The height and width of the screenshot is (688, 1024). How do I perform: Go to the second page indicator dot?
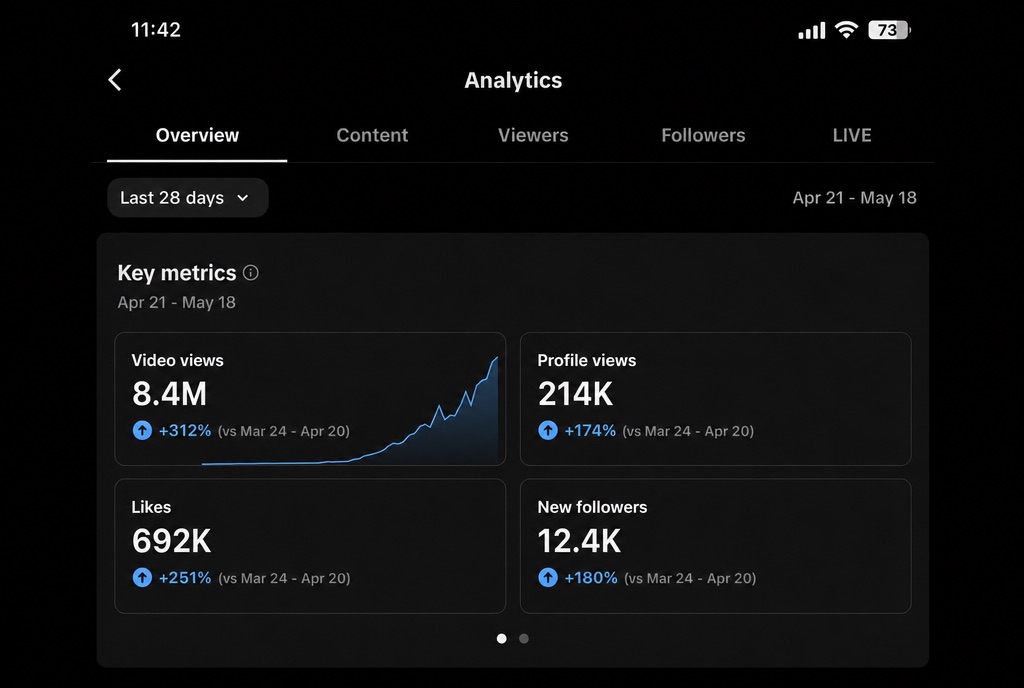pos(524,638)
